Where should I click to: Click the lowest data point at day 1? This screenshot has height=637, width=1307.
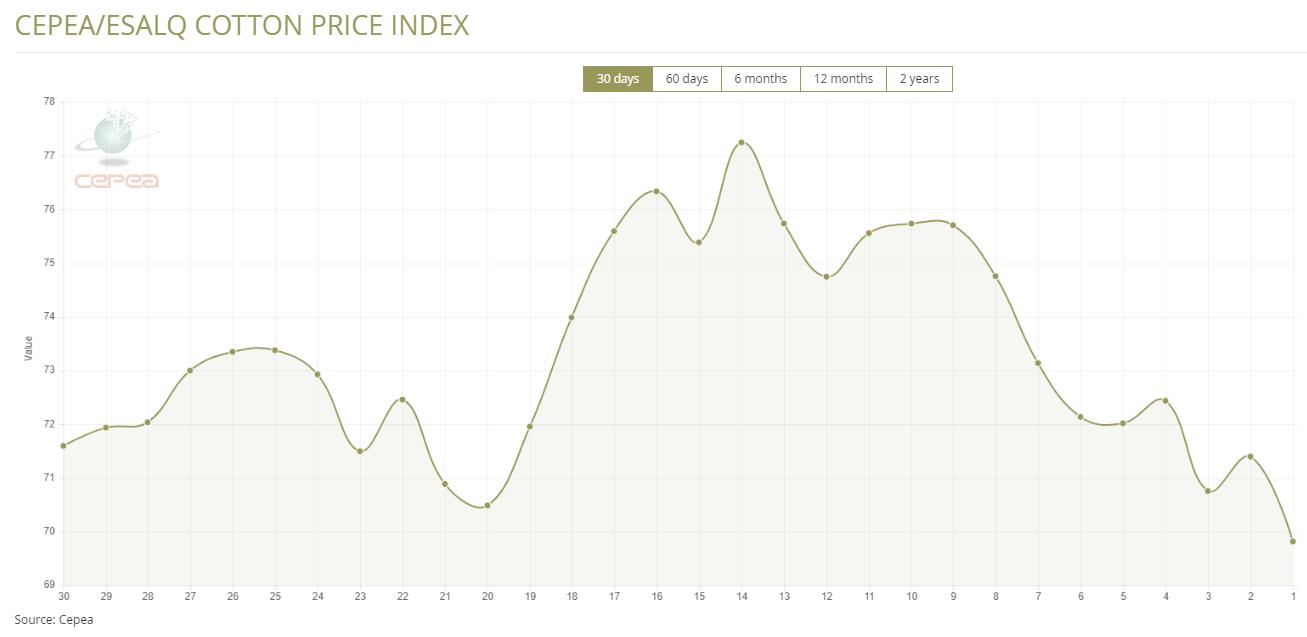pyautogui.click(x=1293, y=541)
